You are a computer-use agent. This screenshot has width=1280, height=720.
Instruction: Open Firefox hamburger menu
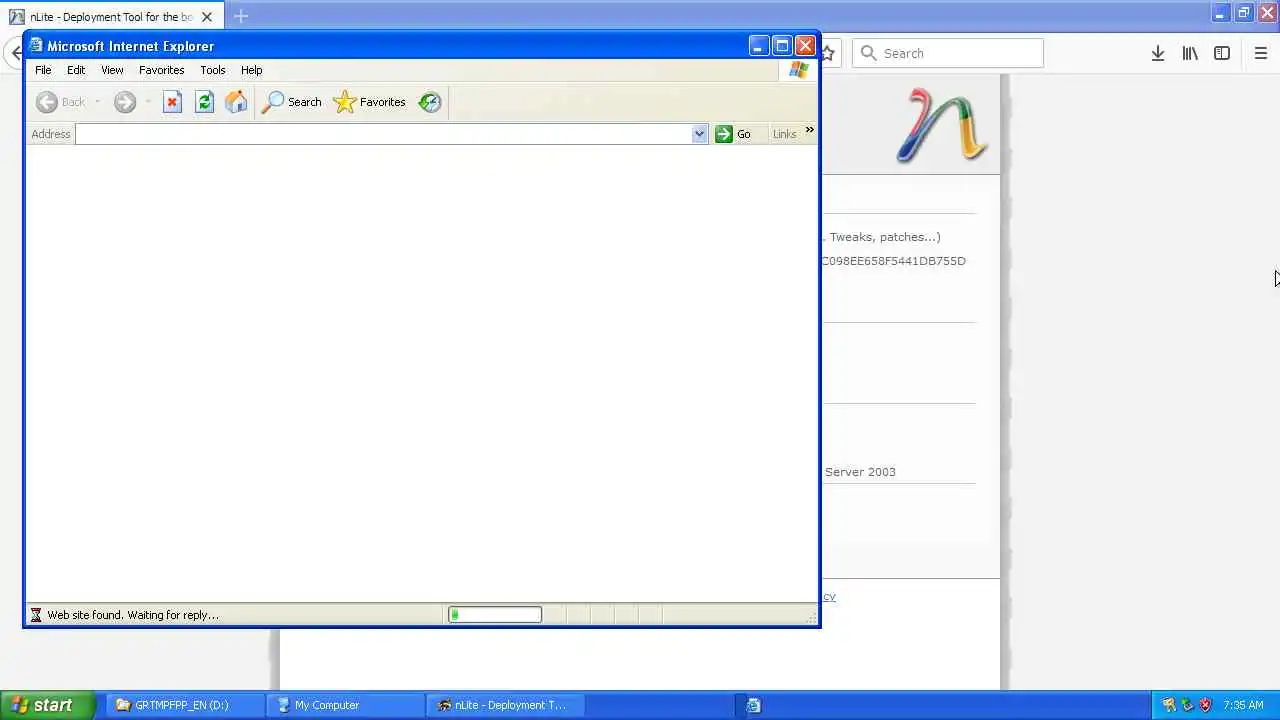1261,53
